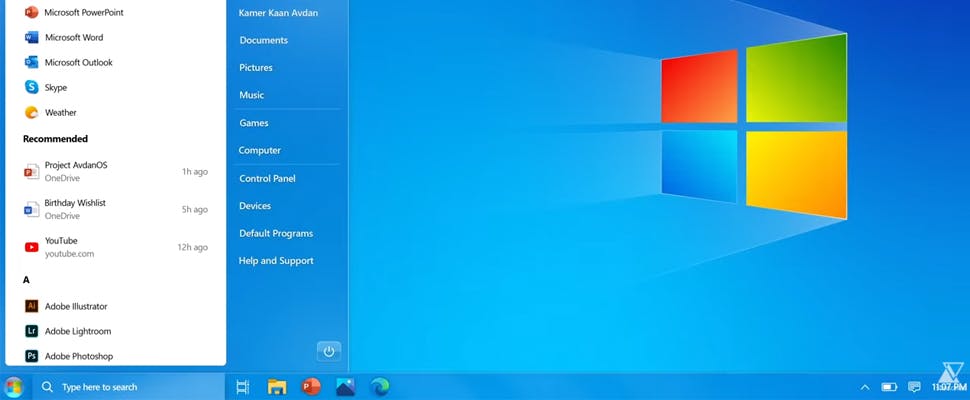Open Documents from the Start menu

pyautogui.click(x=264, y=40)
